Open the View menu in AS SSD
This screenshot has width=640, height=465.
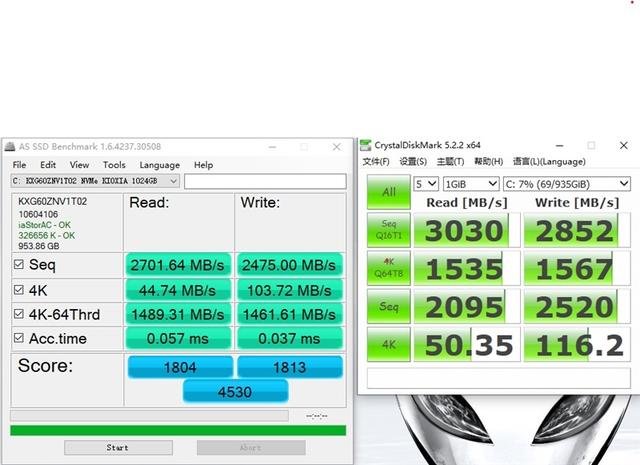[79, 165]
